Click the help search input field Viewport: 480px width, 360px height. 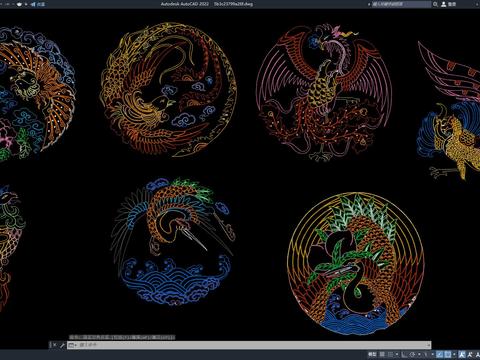(402, 4)
